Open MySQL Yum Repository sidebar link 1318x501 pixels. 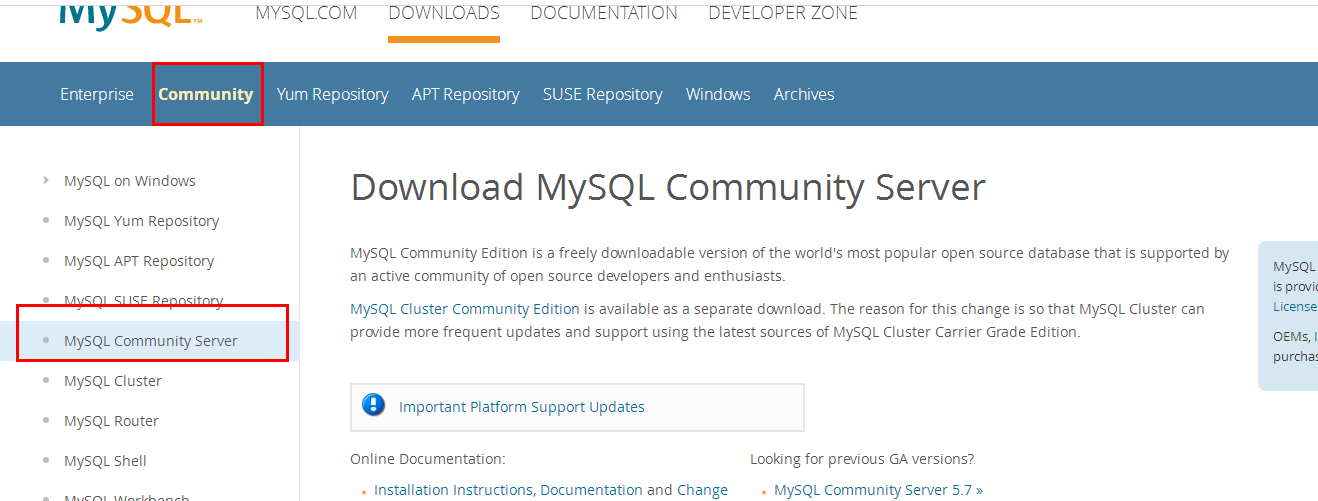tap(142, 221)
